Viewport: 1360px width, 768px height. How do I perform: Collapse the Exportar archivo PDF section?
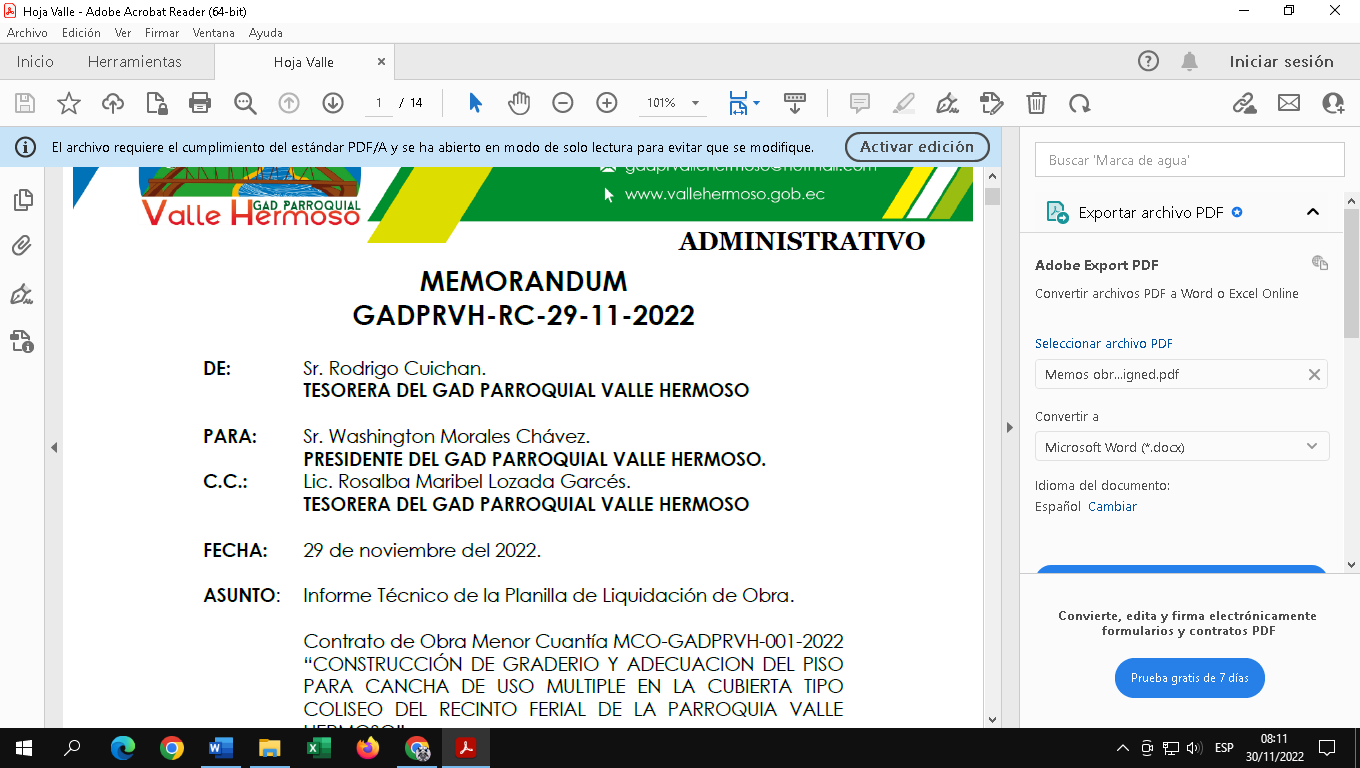pos(1313,212)
